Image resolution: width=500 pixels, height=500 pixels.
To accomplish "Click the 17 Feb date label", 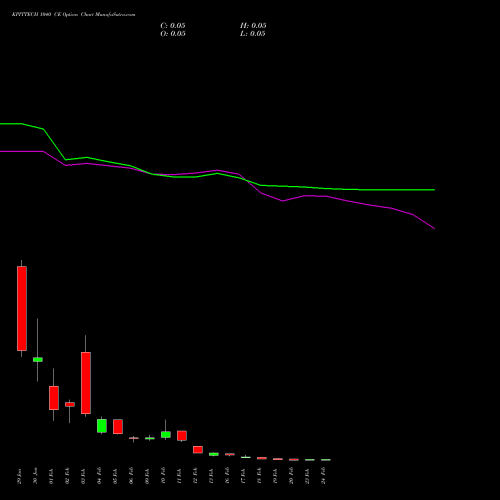I will pyautogui.click(x=244, y=476).
